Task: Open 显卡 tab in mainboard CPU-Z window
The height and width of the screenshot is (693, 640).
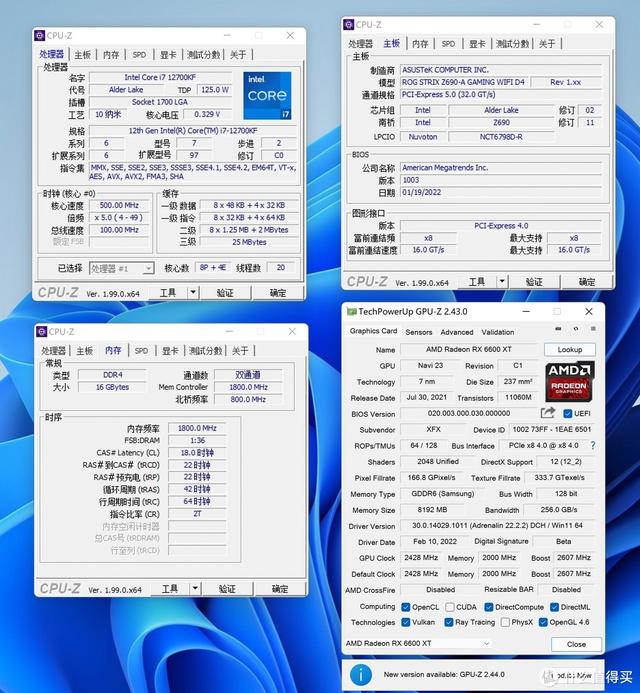Action: (477, 43)
